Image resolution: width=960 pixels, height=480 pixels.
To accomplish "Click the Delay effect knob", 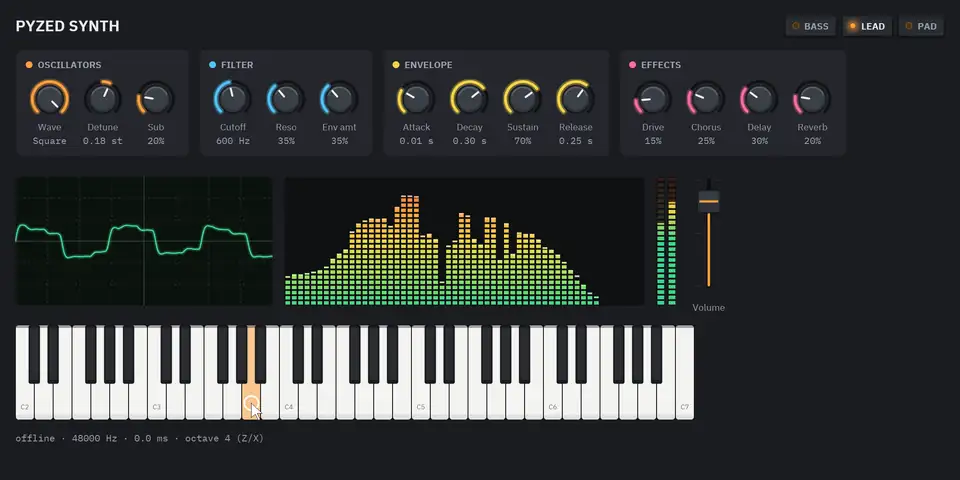I will pos(759,98).
